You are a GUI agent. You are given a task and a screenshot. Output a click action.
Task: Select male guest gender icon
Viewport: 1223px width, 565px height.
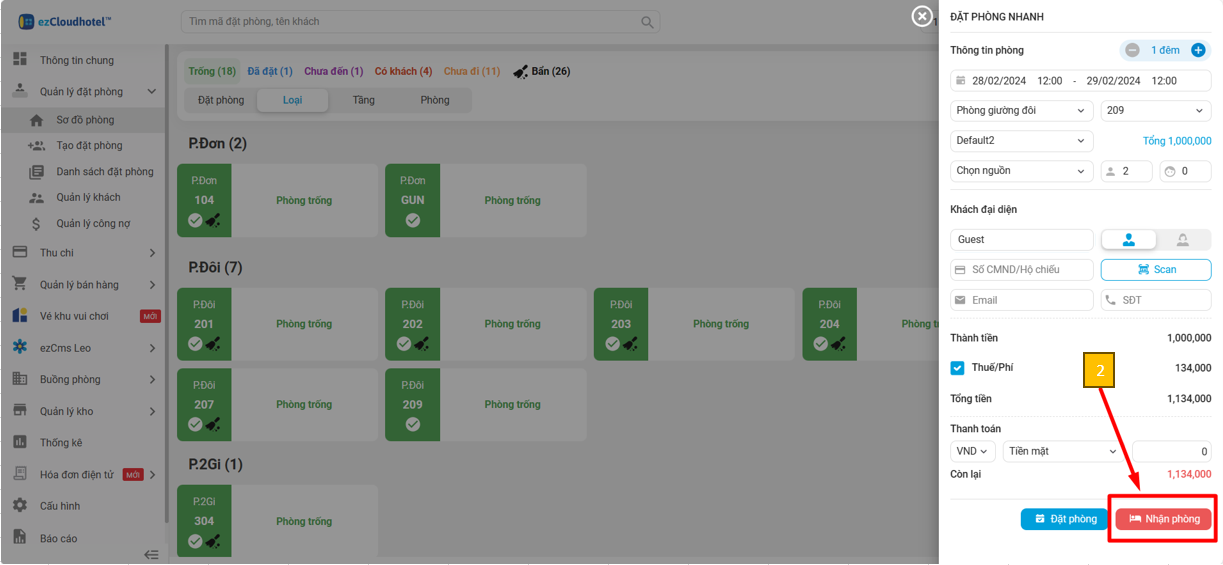tap(1129, 240)
